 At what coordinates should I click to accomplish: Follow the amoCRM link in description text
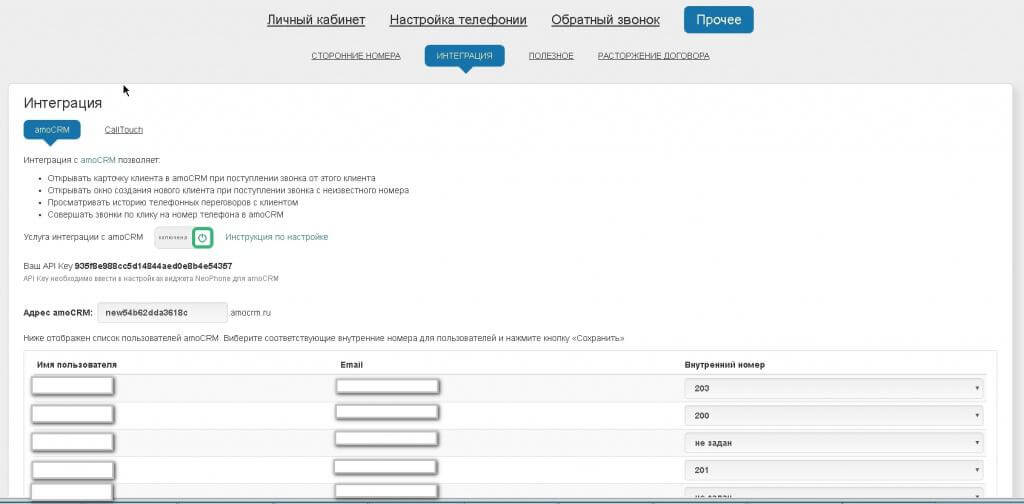coord(98,160)
